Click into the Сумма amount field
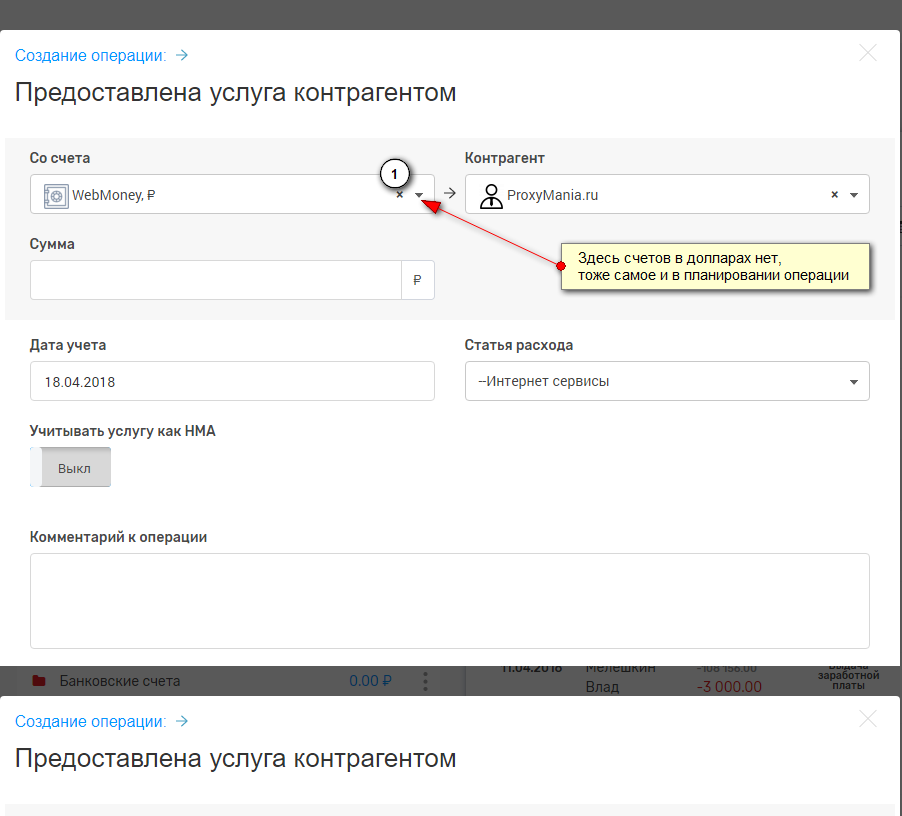This screenshot has width=902, height=816. [215, 281]
